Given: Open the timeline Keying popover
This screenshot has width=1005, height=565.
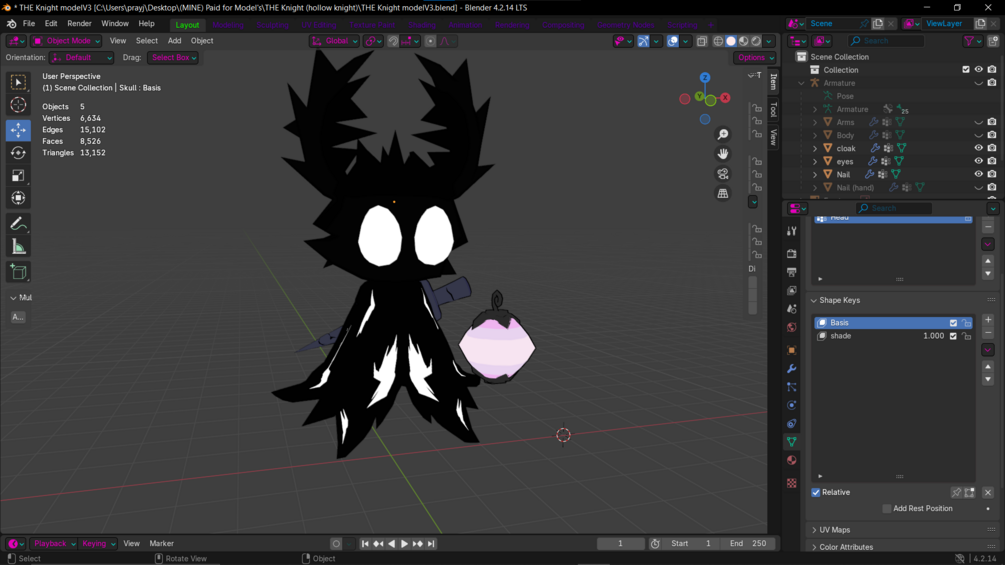Looking at the screenshot, I should 97,544.
